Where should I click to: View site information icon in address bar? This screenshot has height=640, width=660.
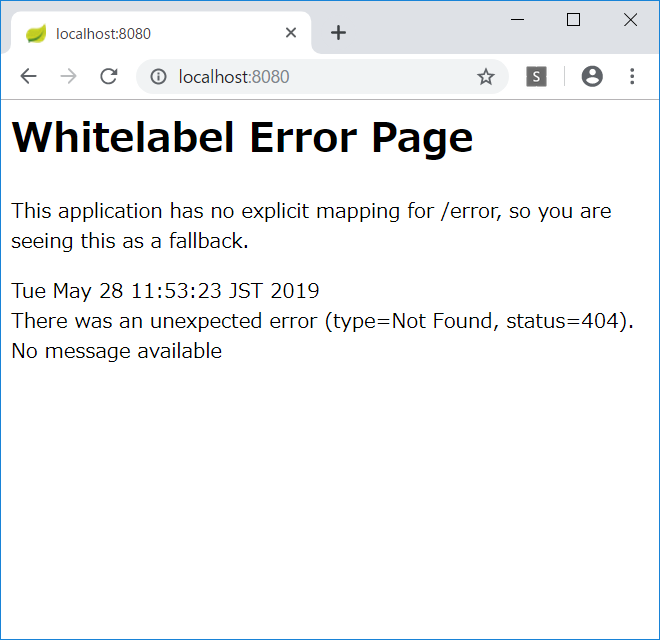point(158,77)
